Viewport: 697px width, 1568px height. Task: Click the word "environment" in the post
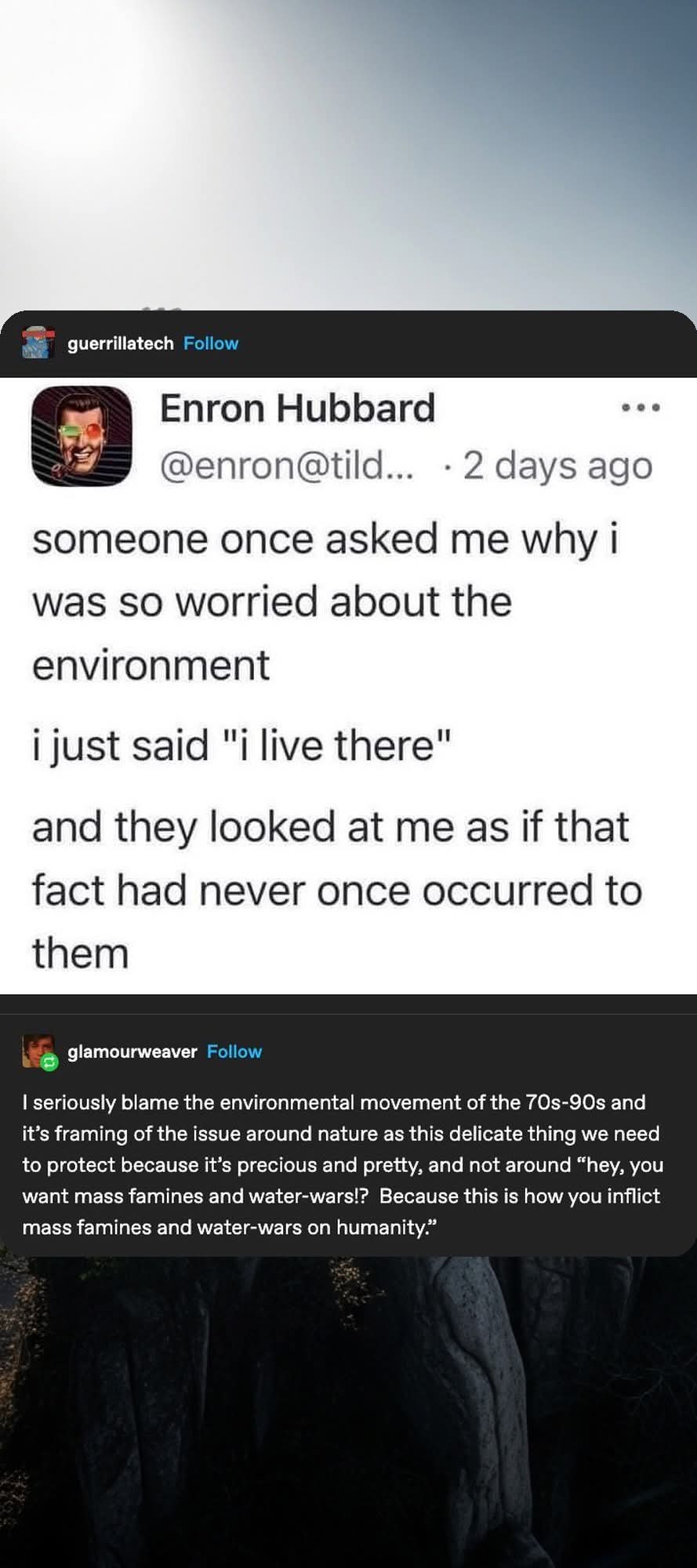pos(151,665)
